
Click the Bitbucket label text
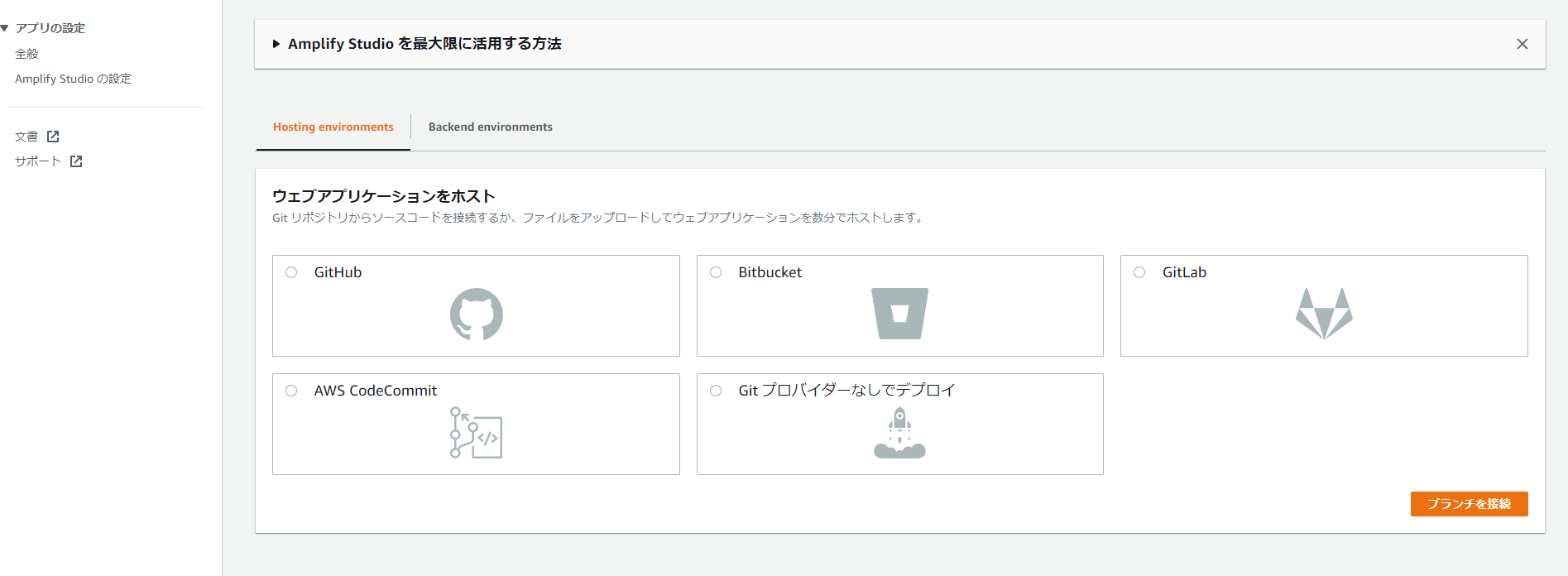[770, 272]
